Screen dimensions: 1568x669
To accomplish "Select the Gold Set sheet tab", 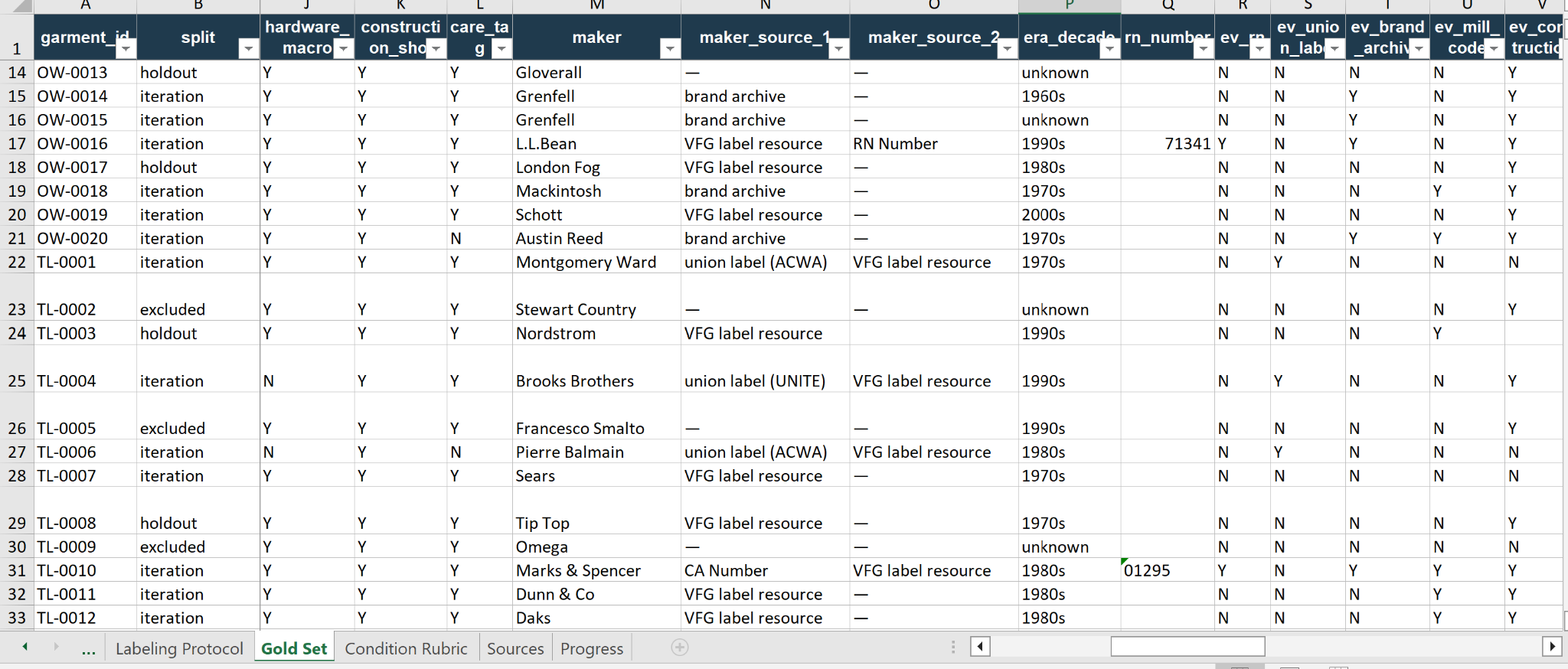I will click(x=294, y=648).
